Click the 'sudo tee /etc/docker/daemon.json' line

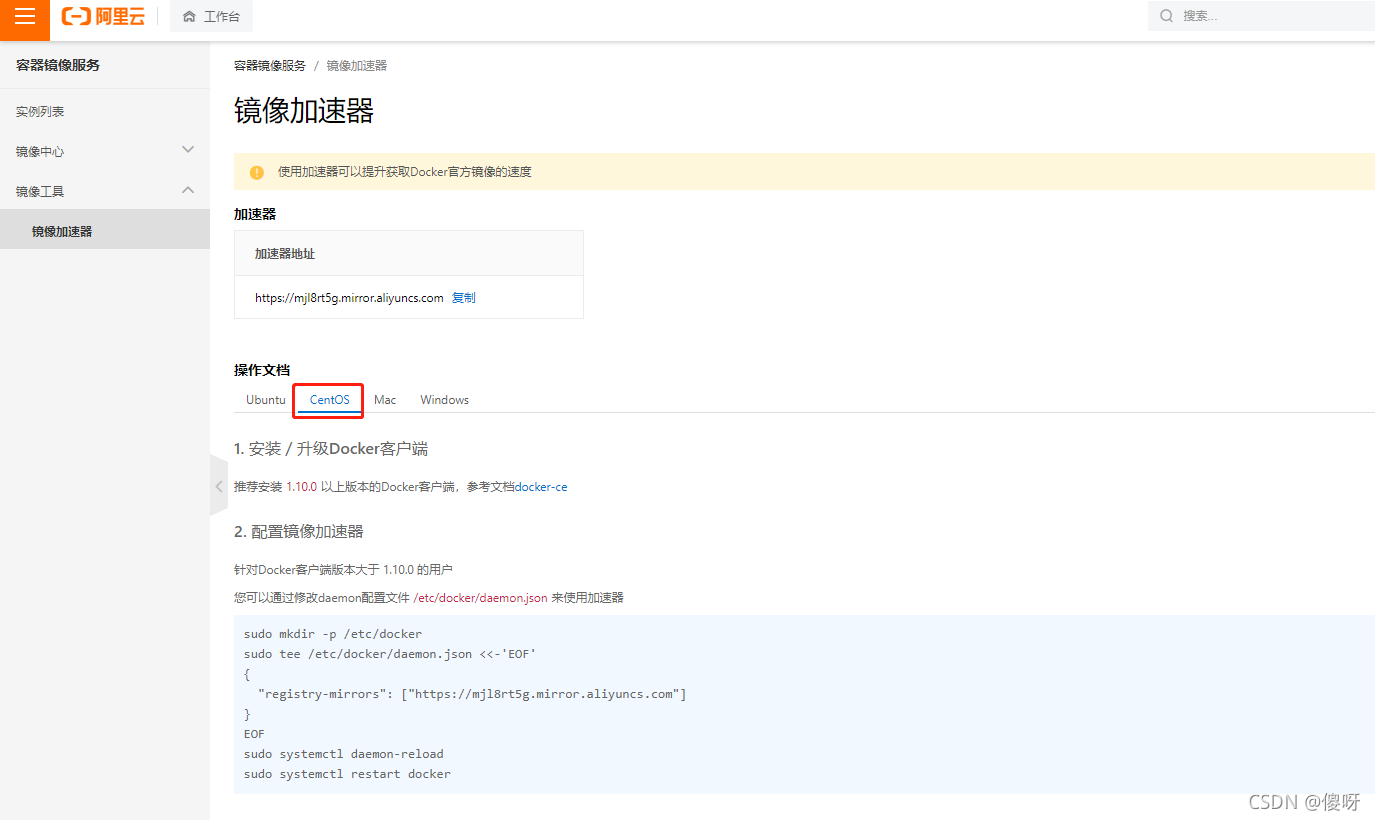point(390,654)
